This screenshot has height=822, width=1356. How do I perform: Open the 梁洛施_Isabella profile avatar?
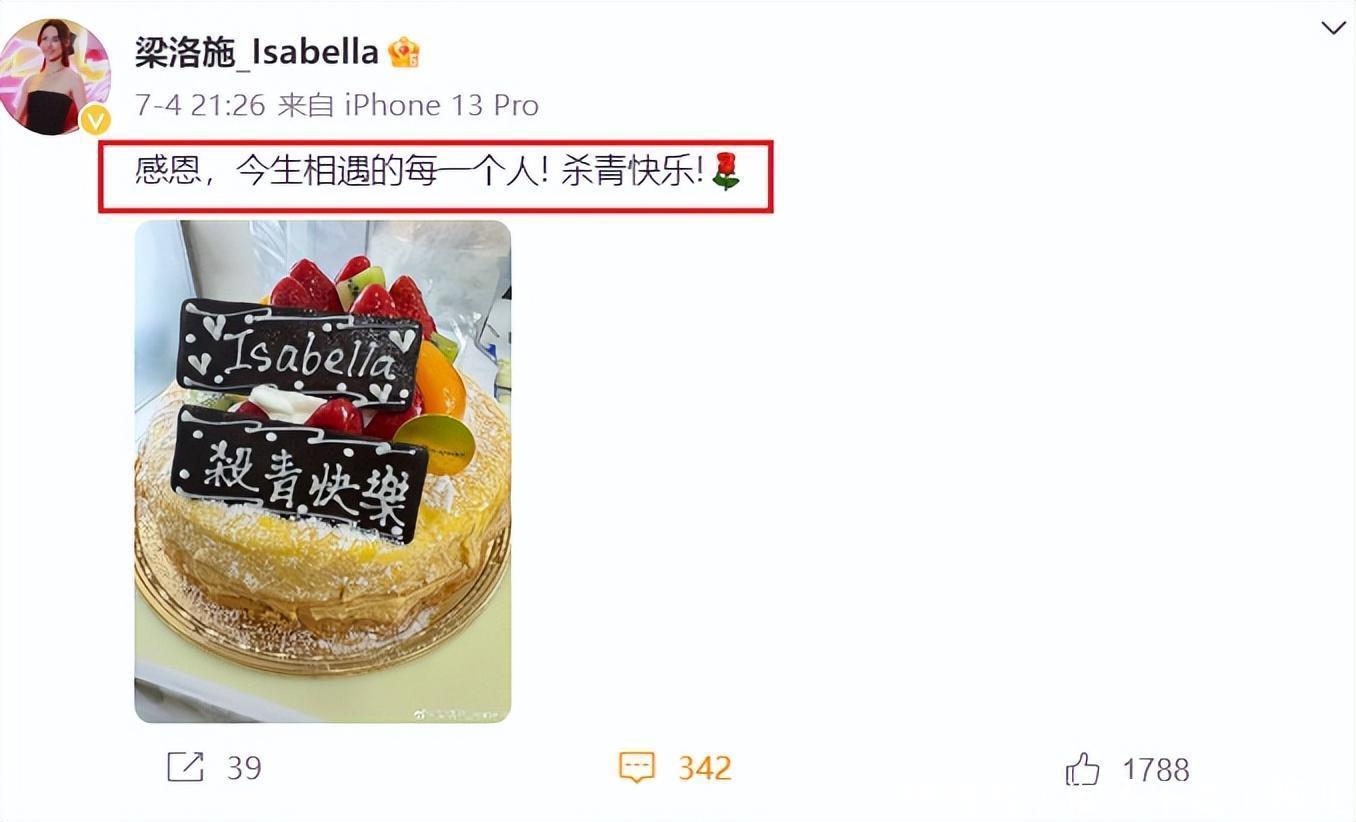[55, 75]
